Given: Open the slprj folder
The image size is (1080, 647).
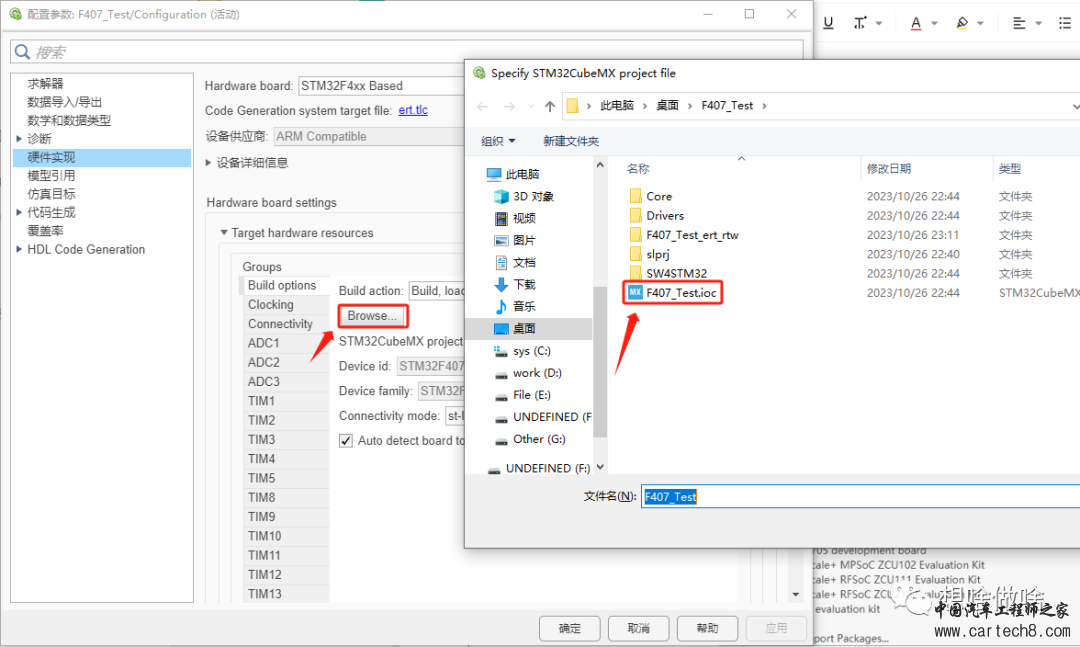Looking at the screenshot, I should click(x=649, y=254).
